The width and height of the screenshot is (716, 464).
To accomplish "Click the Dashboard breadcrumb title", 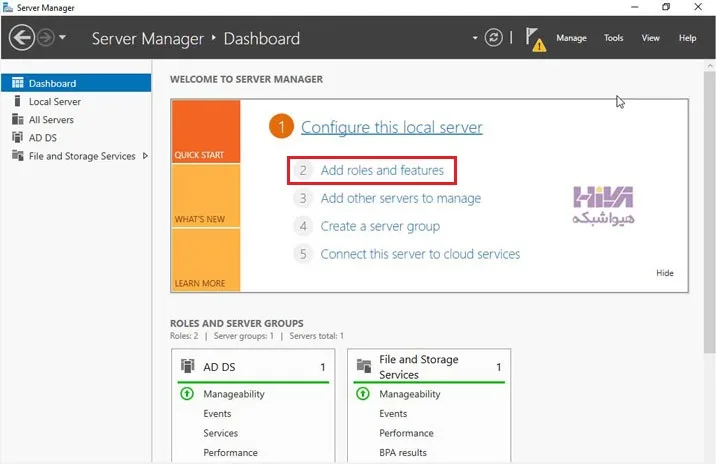I will [x=262, y=38].
